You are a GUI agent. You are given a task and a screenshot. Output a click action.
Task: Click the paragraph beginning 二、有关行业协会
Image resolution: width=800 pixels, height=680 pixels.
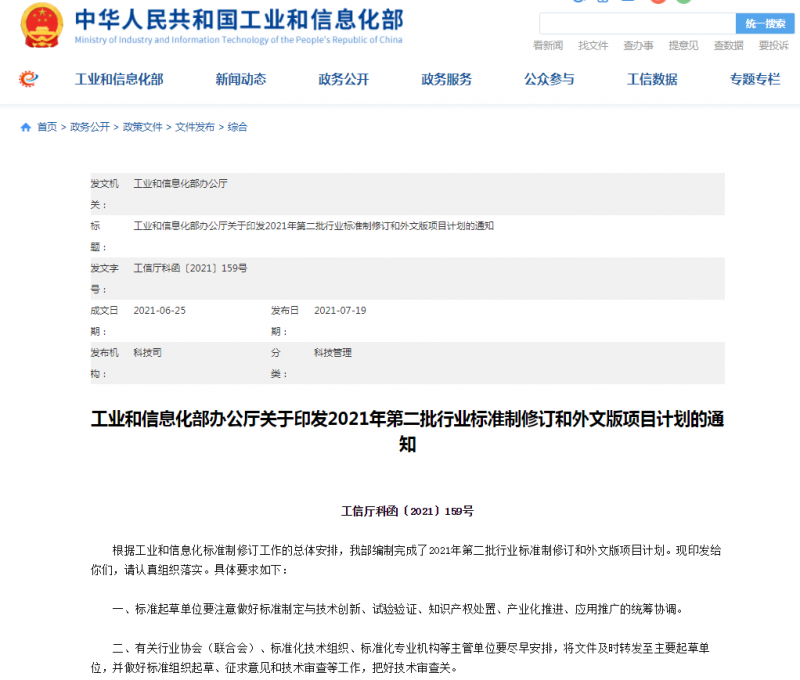[x=401, y=658]
